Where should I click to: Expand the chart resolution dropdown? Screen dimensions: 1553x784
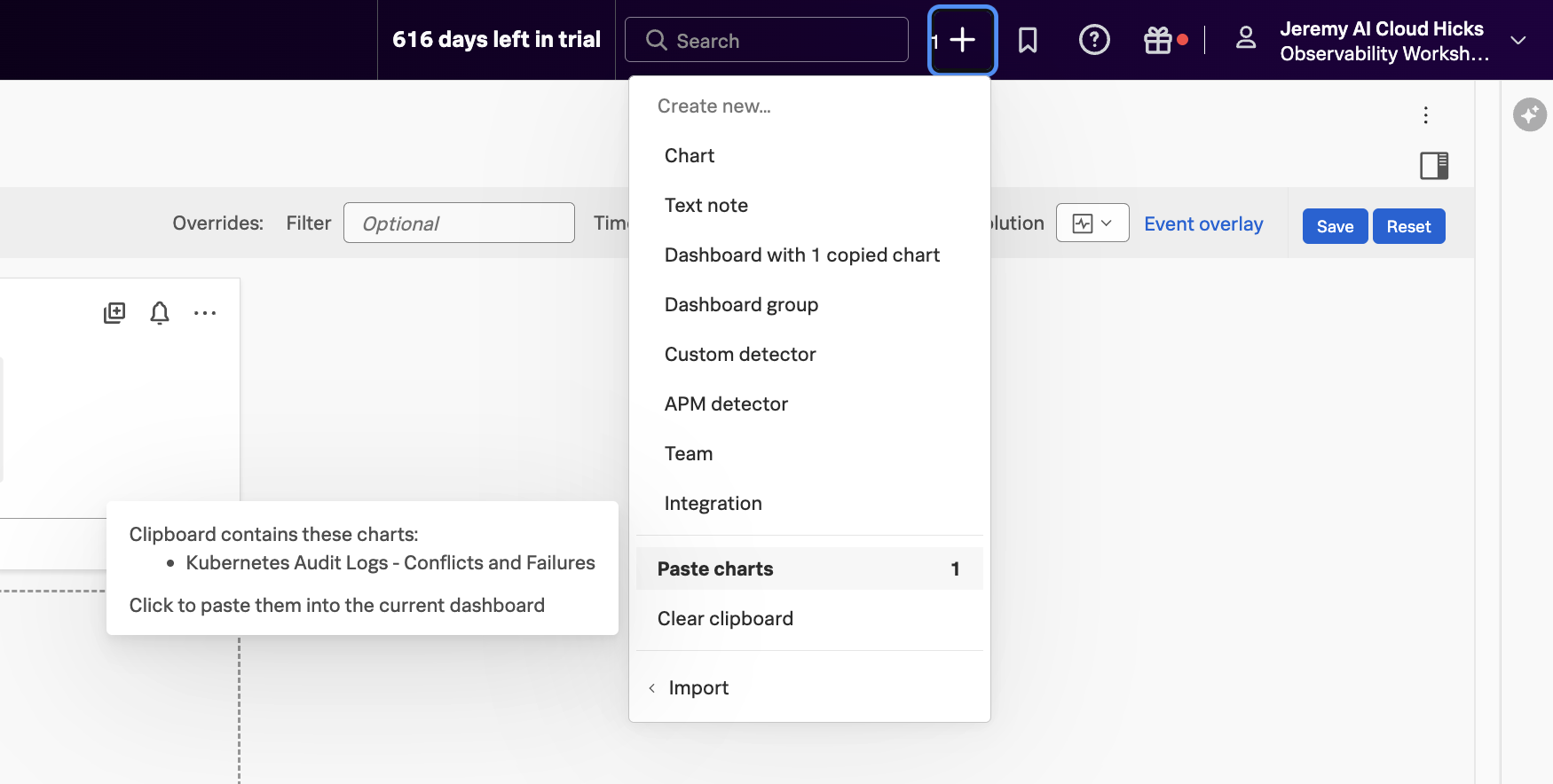(x=1092, y=223)
